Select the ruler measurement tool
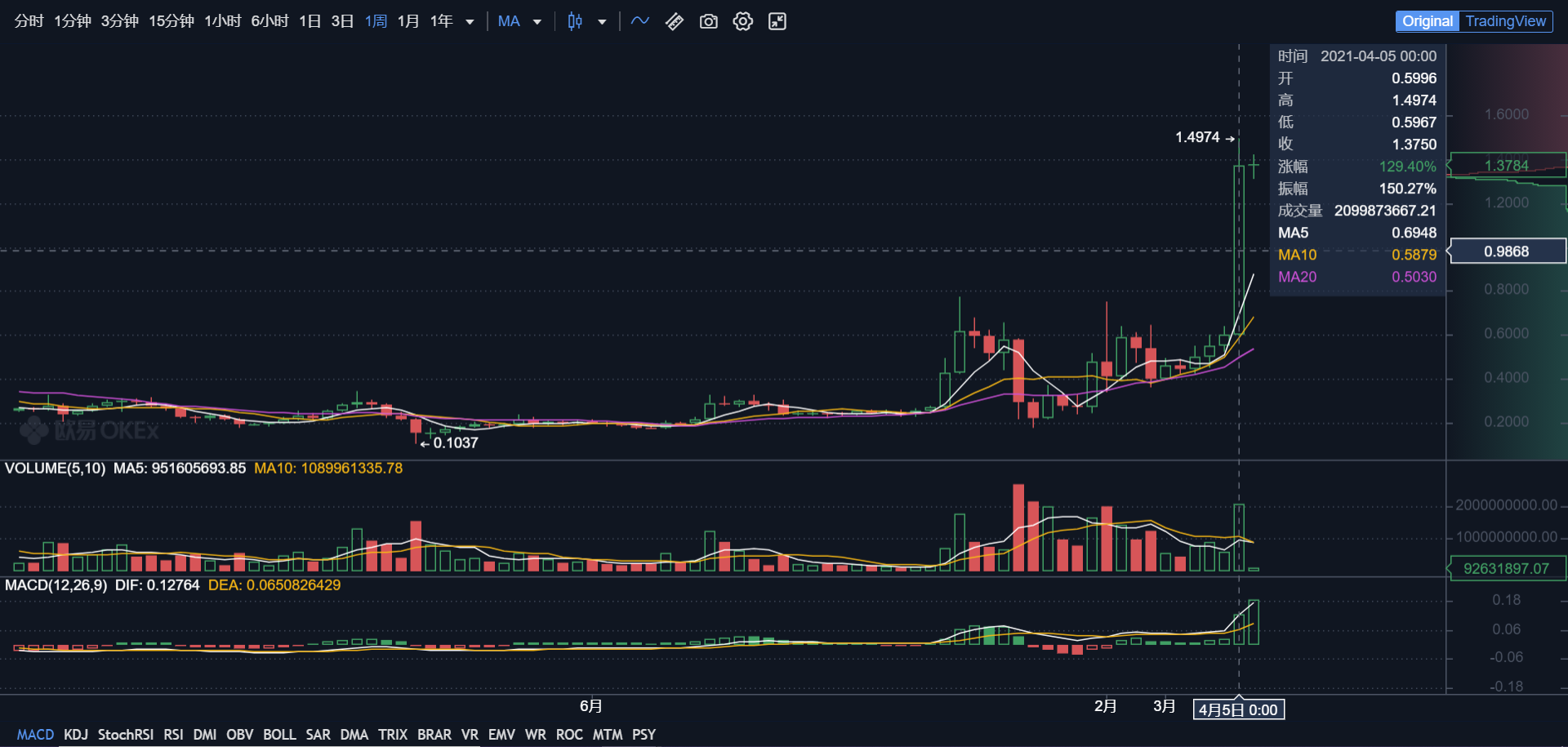 (x=675, y=21)
